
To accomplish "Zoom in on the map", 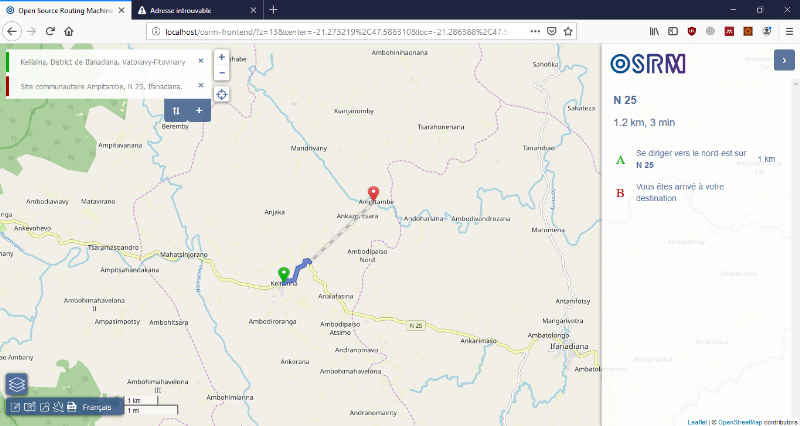I will [x=222, y=57].
